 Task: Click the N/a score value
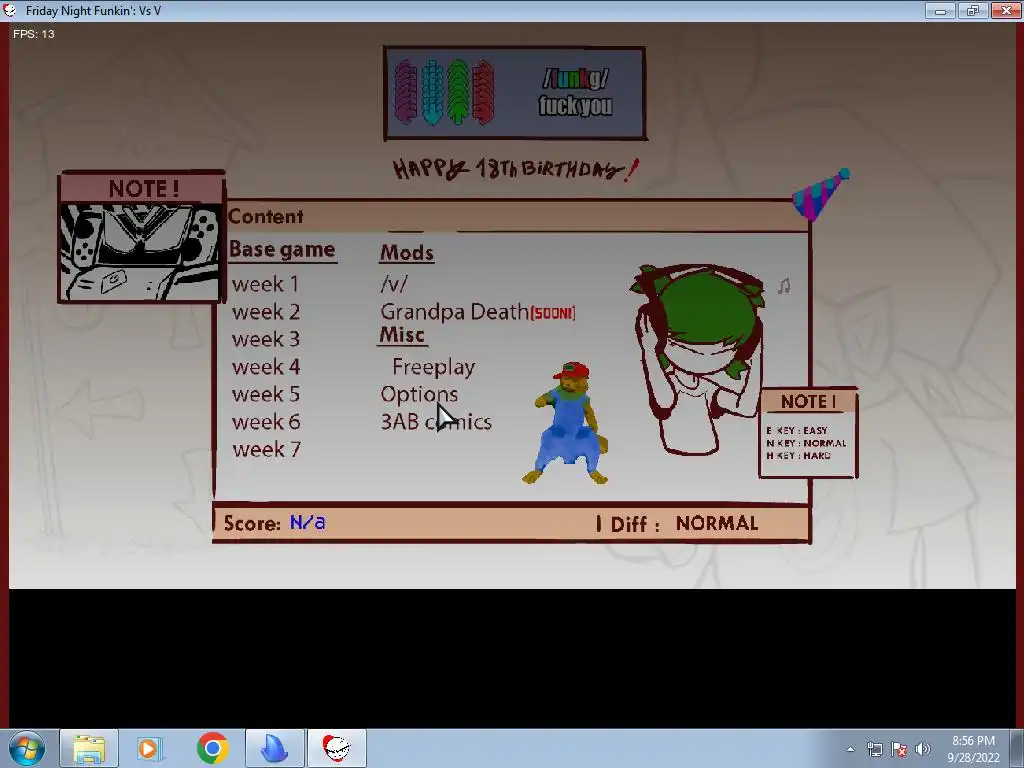pyautogui.click(x=308, y=522)
